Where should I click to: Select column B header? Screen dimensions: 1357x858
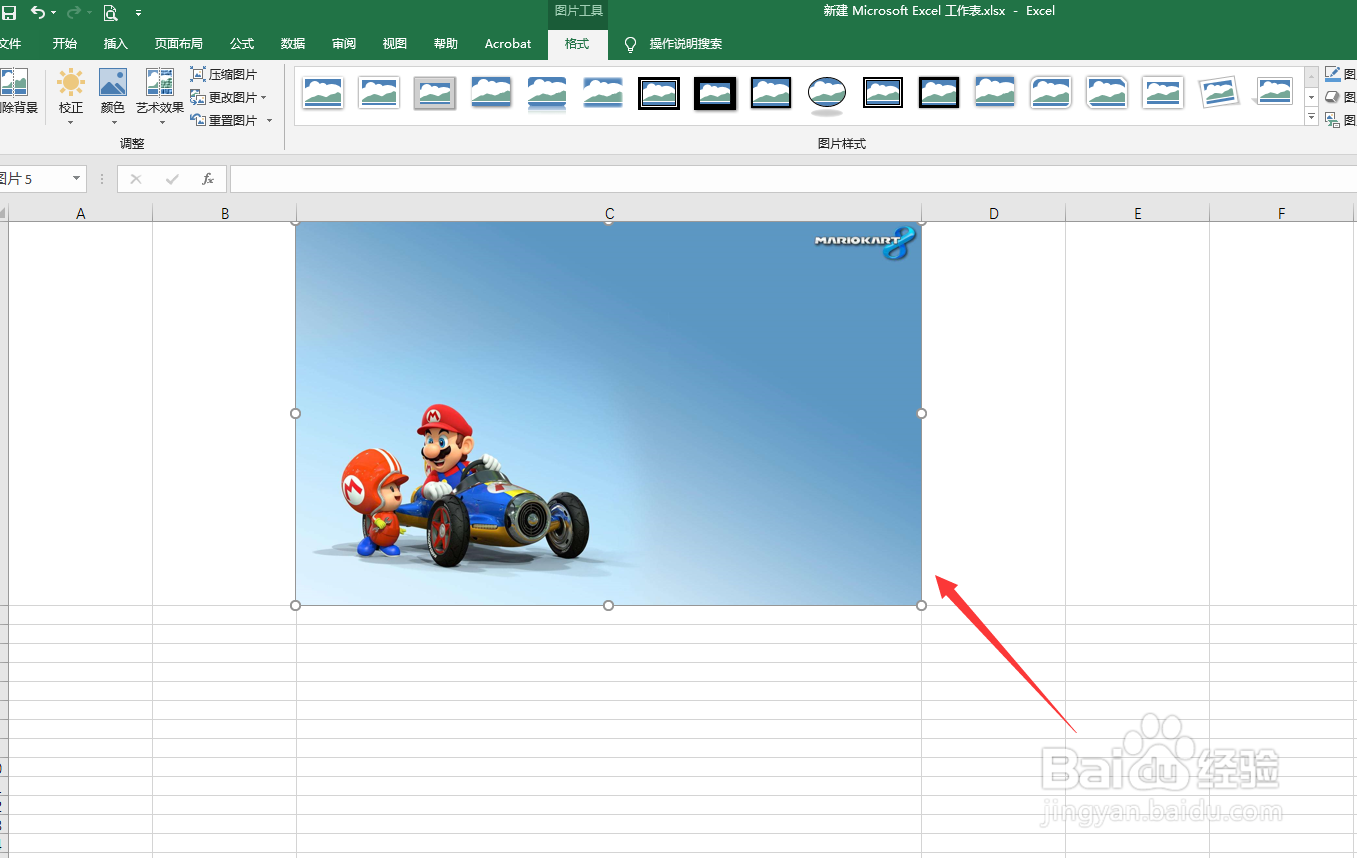225,213
